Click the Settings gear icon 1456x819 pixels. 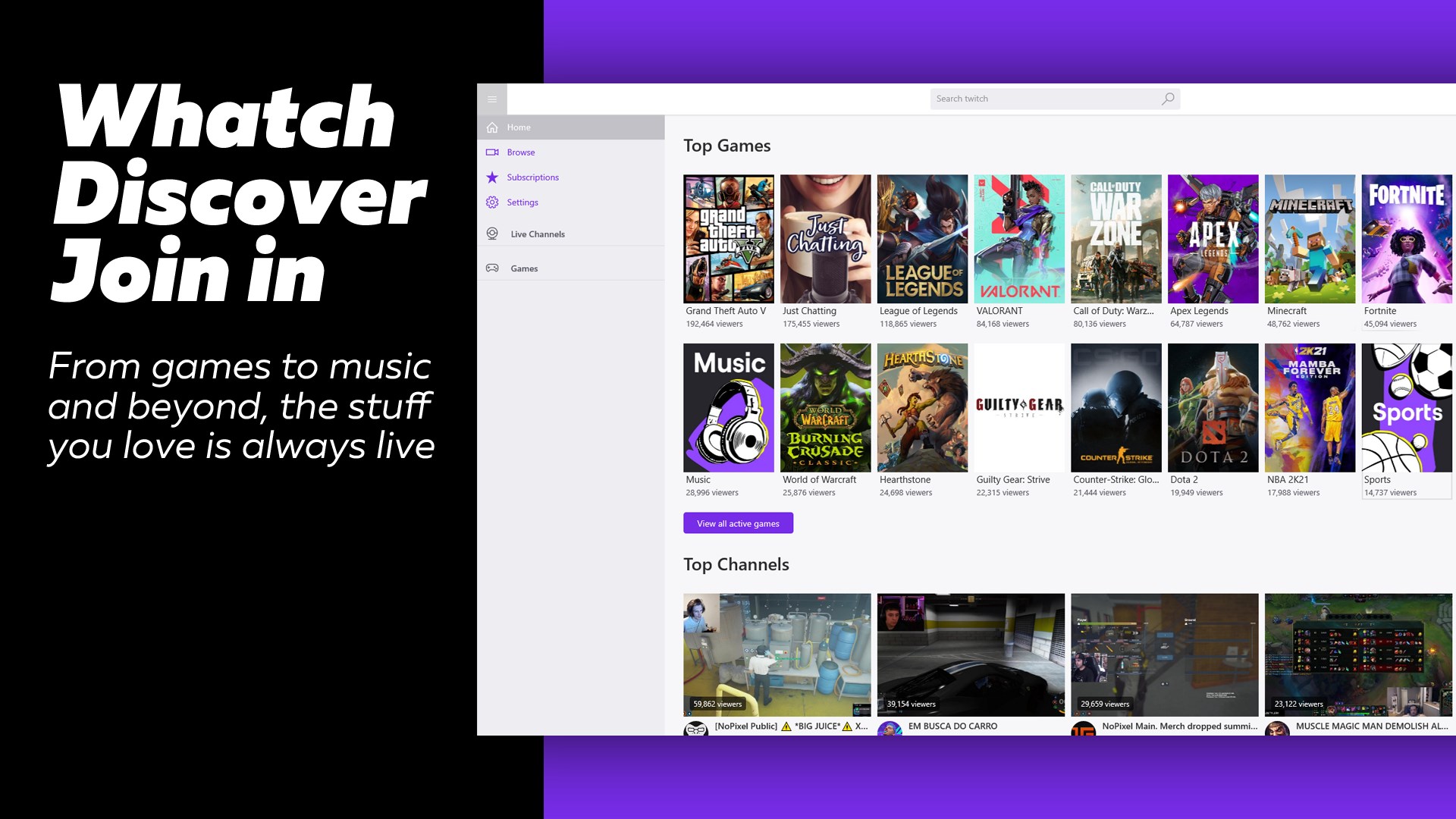[x=492, y=202]
